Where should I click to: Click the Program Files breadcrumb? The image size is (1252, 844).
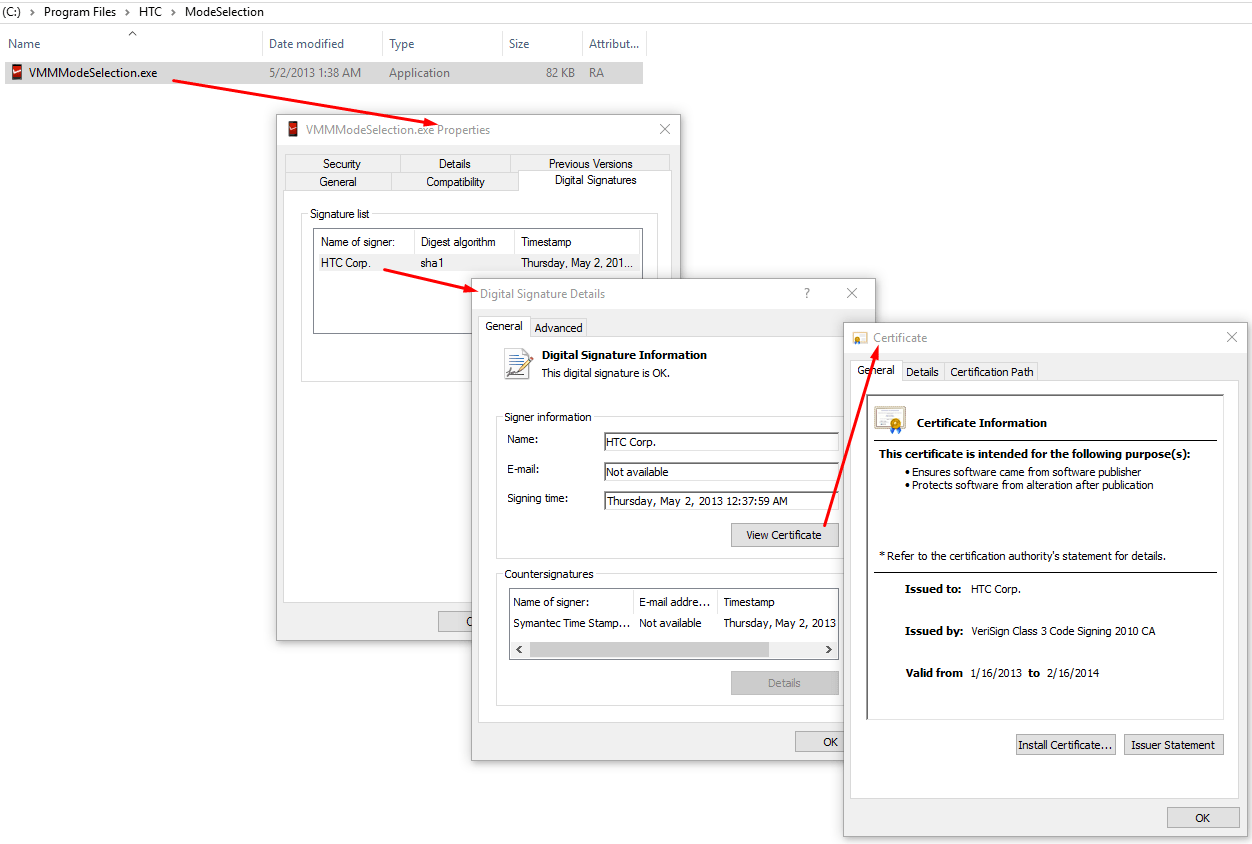point(80,12)
